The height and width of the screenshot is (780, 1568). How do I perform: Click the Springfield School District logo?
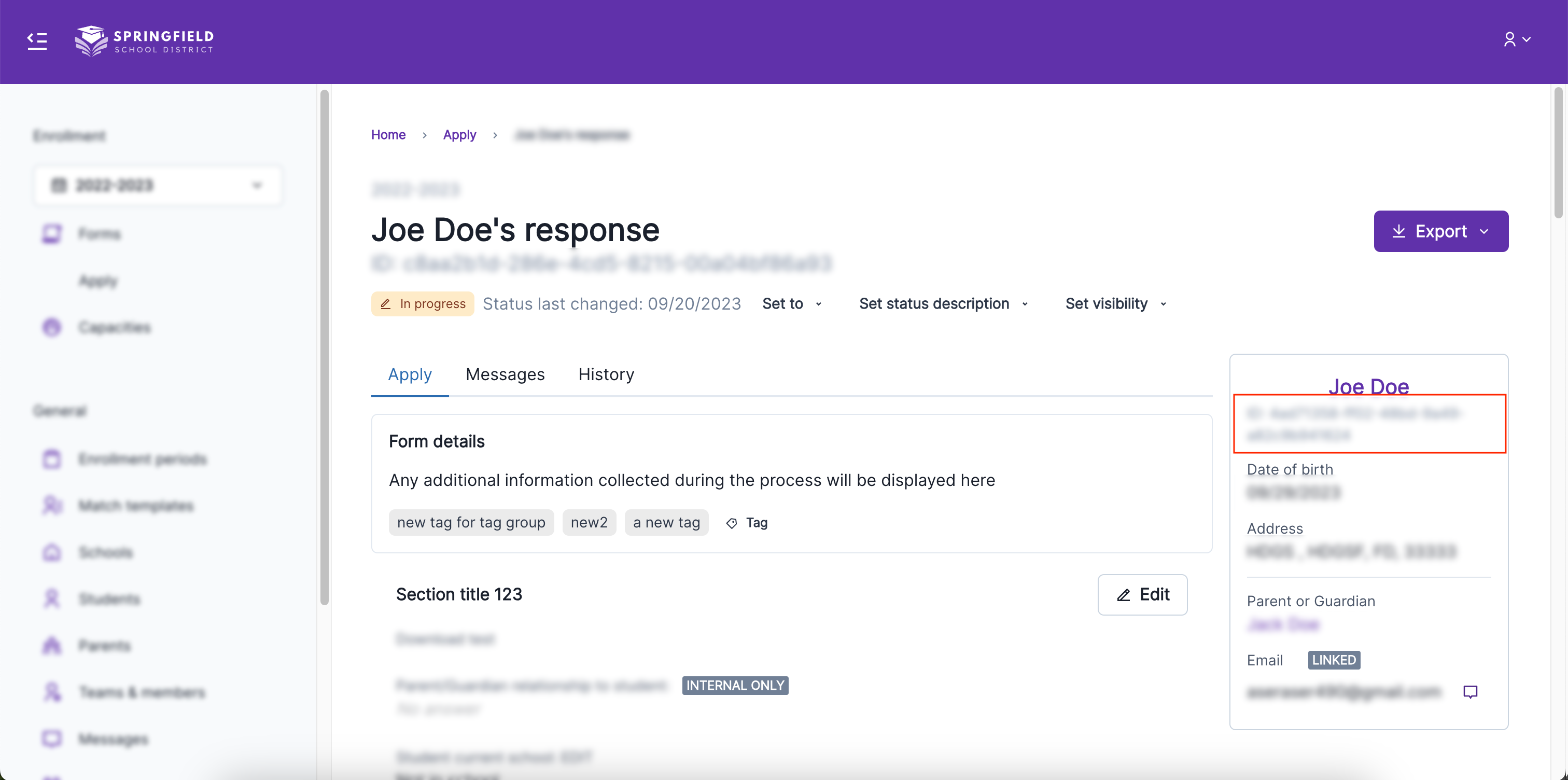click(x=144, y=41)
